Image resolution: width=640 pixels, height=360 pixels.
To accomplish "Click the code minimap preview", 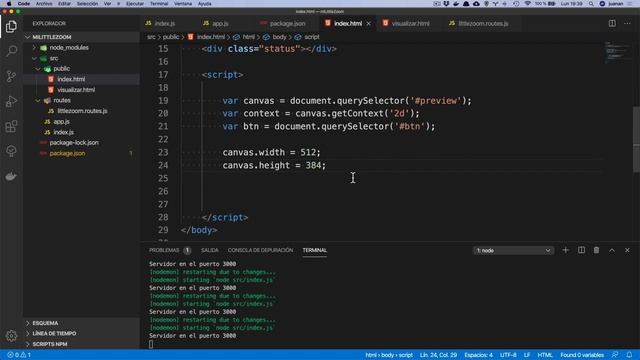I will 618,52.
